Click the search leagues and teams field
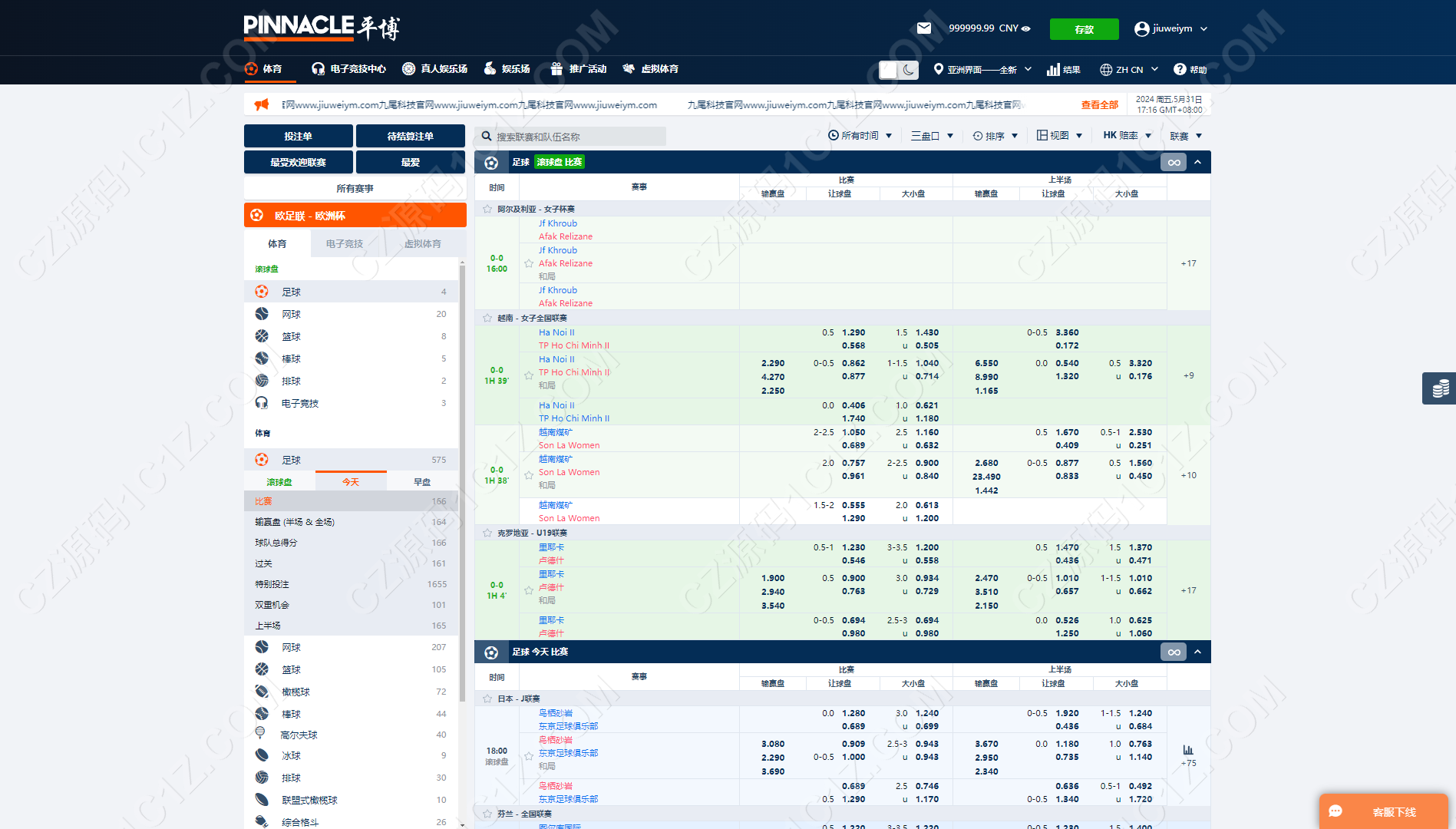The height and width of the screenshot is (829, 1456). click(x=570, y=137)
